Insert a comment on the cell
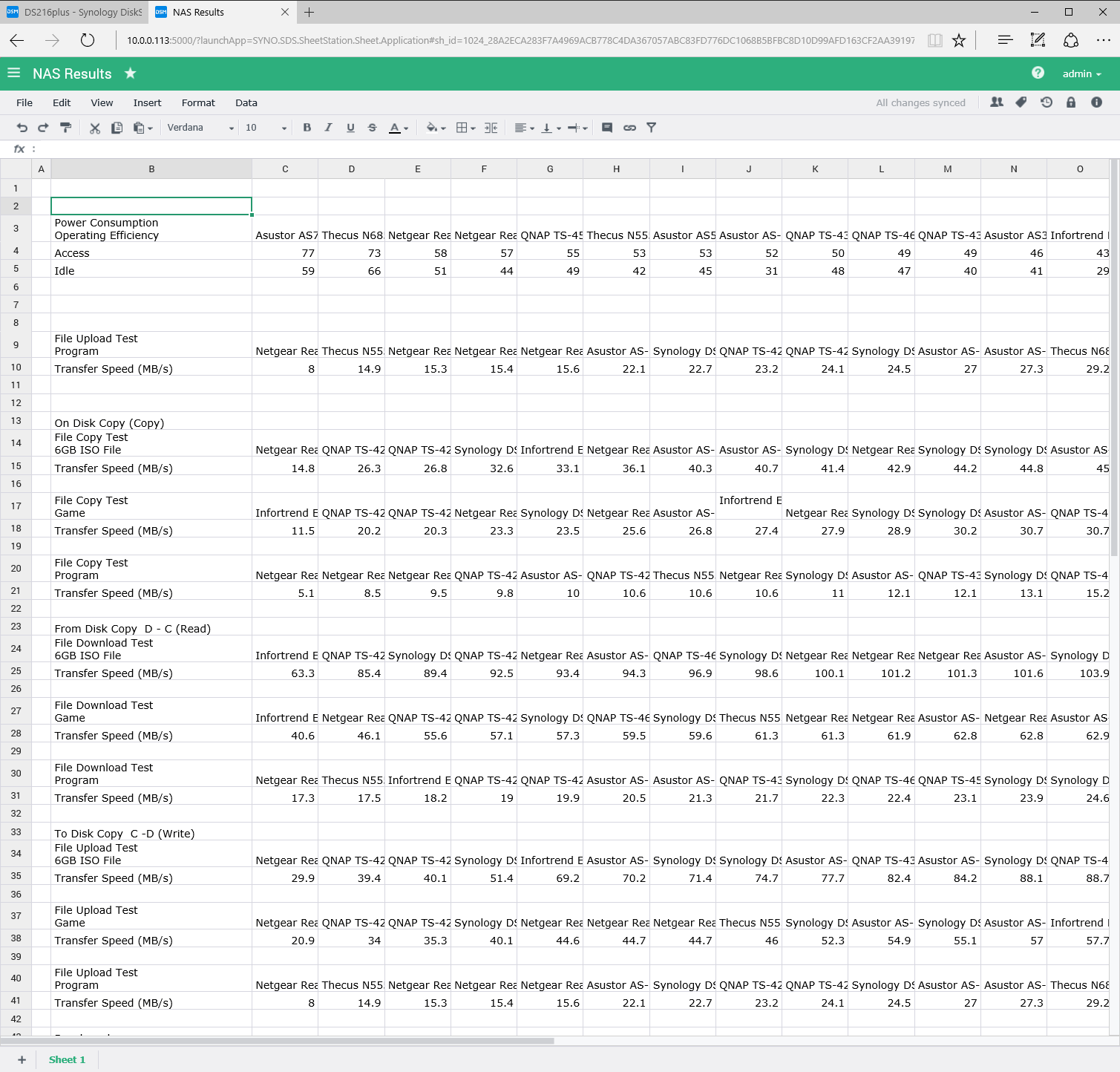The image size is (1120, 1072). (x=607, y=128)
